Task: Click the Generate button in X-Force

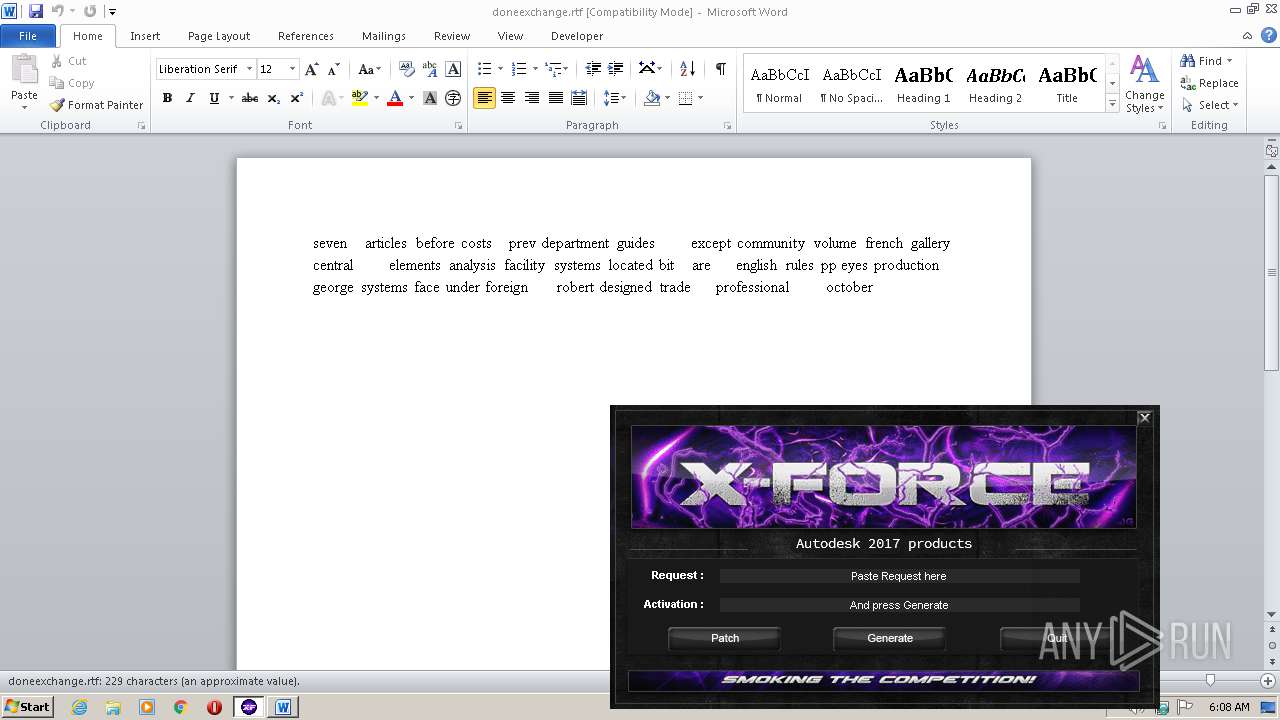Action: (890, 638)
